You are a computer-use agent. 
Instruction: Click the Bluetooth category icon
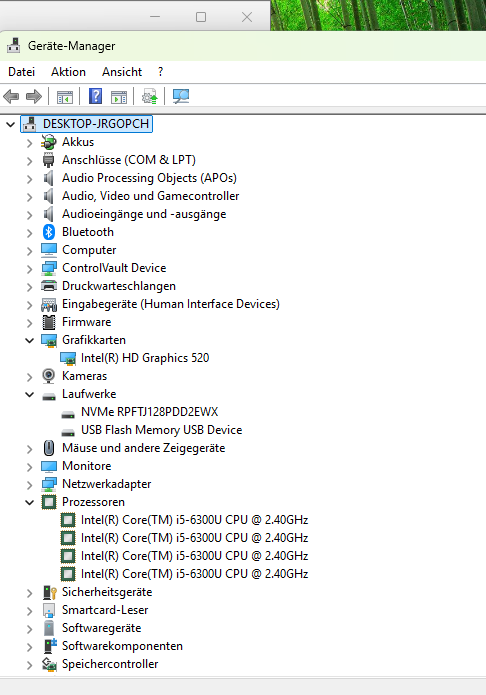49,232
